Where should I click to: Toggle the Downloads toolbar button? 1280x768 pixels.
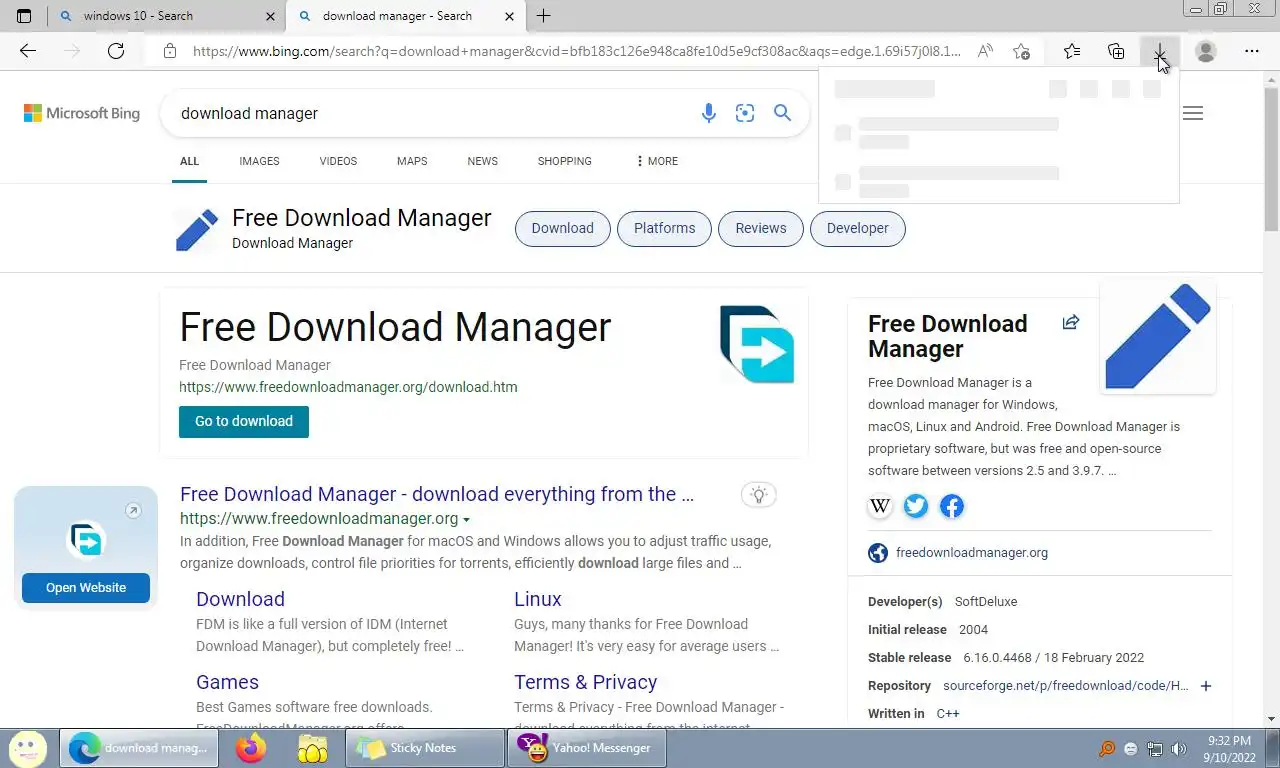tap(1160, 51)
